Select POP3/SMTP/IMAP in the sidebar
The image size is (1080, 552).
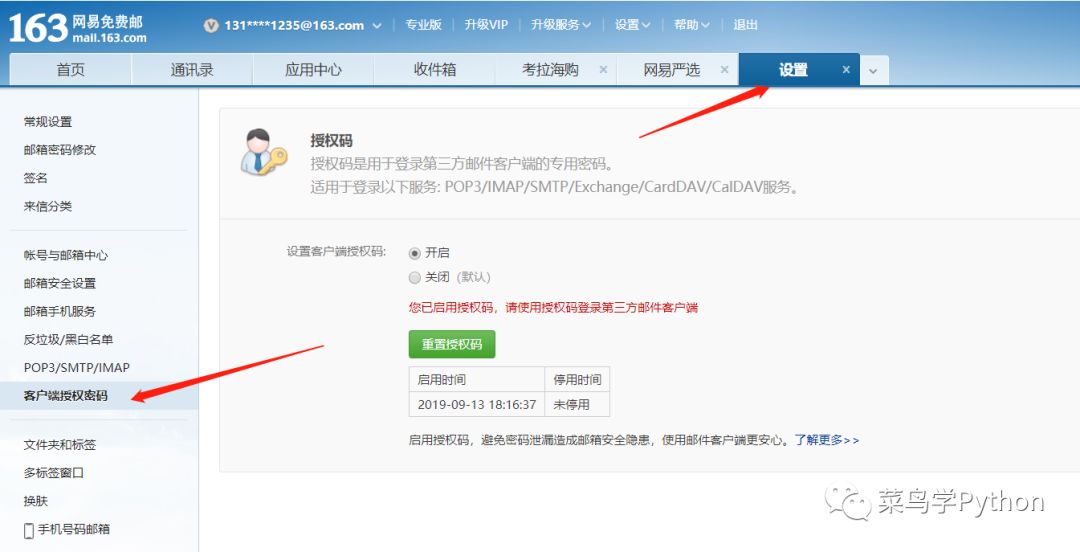click(76, 368)
